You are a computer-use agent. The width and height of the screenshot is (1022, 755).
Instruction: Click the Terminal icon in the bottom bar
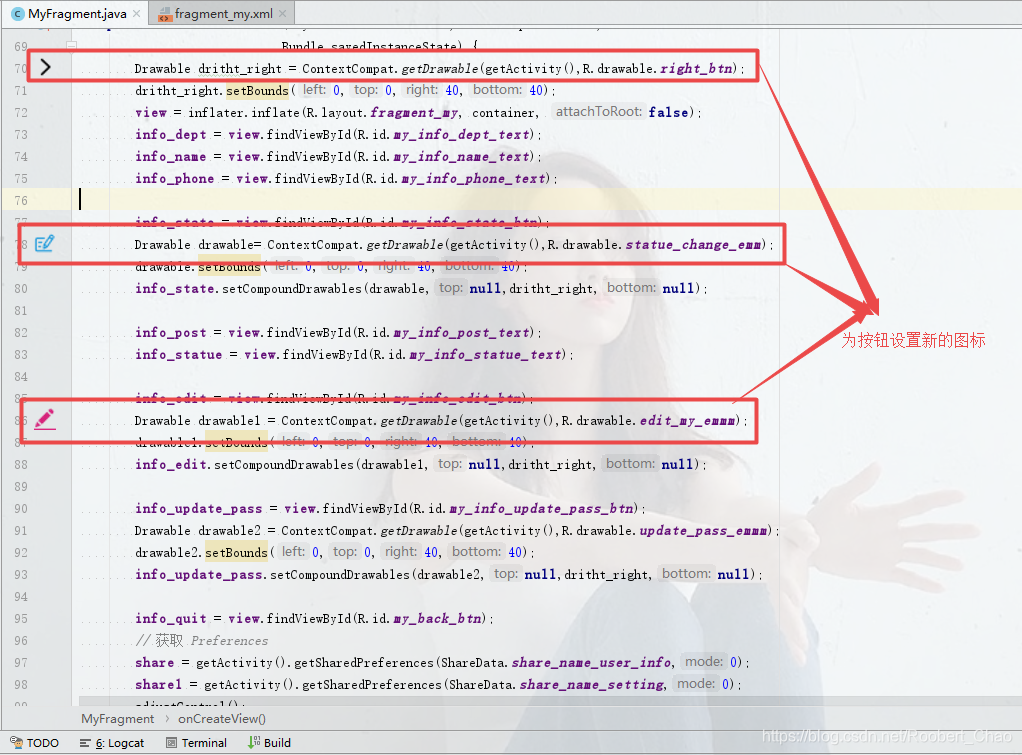[x=171, y=743]
